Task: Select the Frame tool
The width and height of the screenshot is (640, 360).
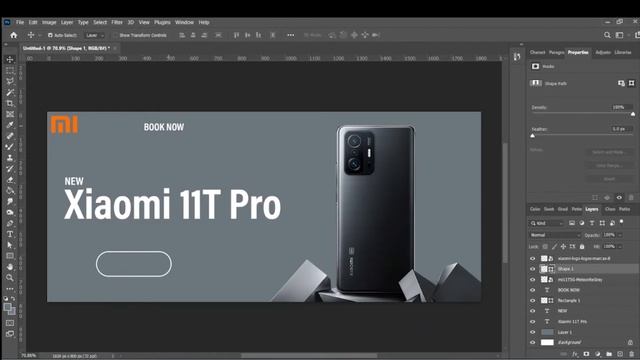Action: 10,114
